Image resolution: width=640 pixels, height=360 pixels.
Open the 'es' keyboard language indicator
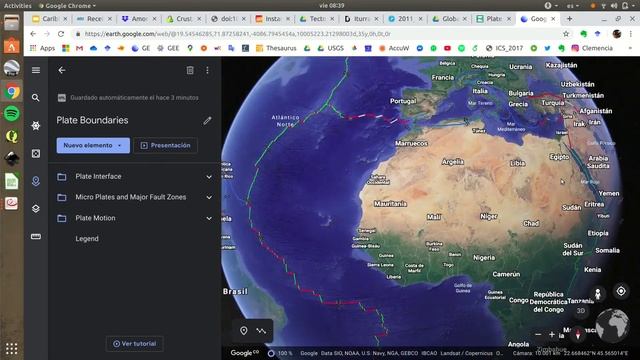click(x=572, y=6)
